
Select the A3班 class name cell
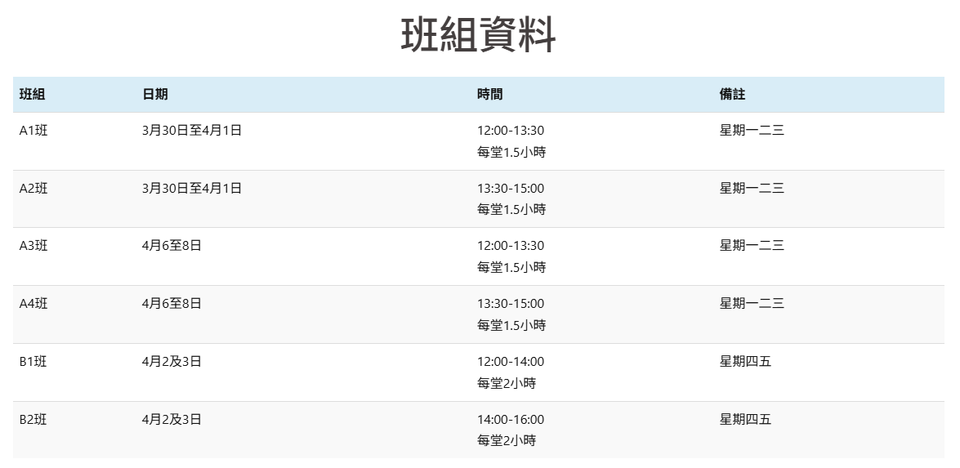pos(33,246)
